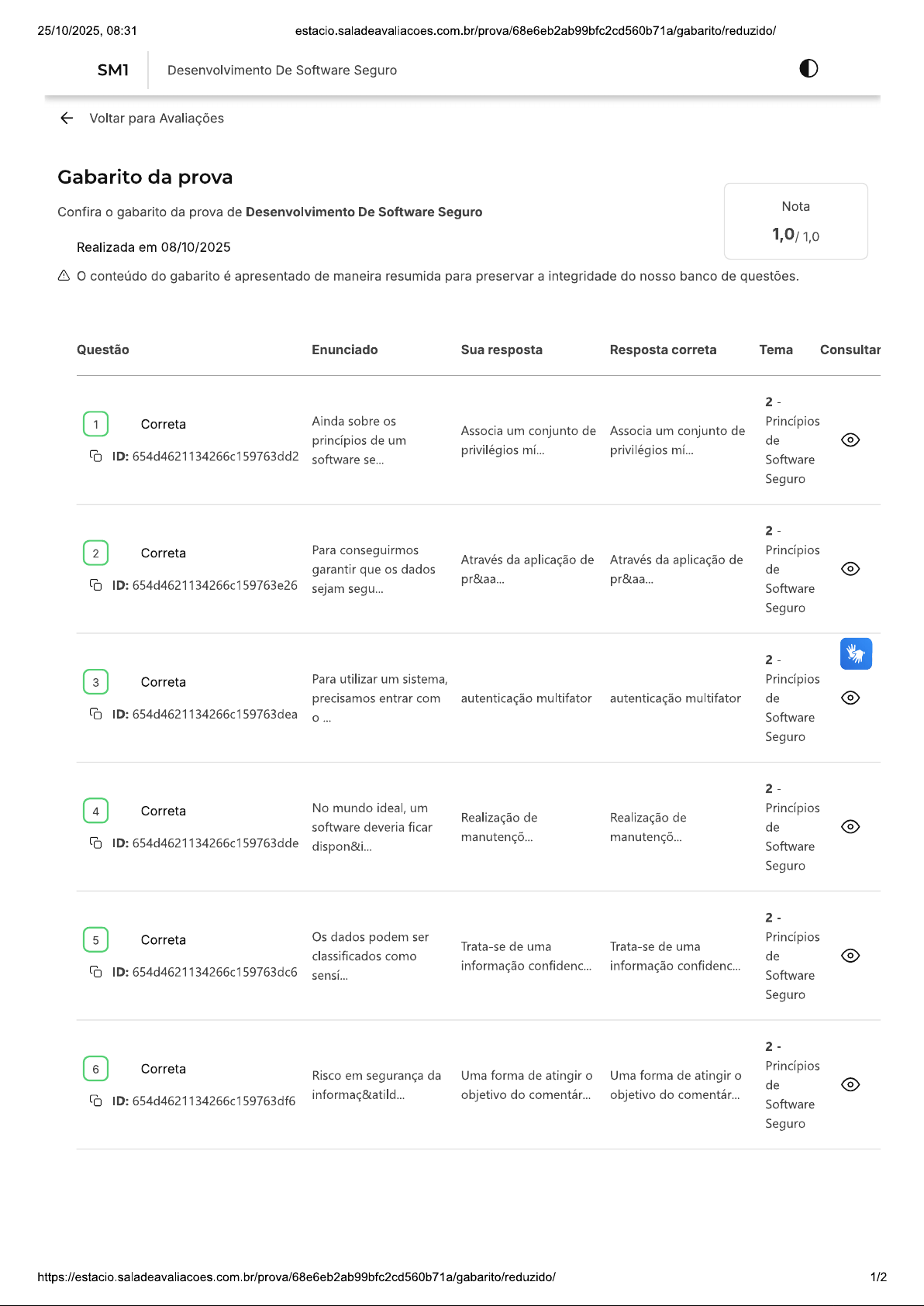Copy the ID of question 1
Image resolution: width=924 pixels, height=1306 pixels.
point(96,456)
